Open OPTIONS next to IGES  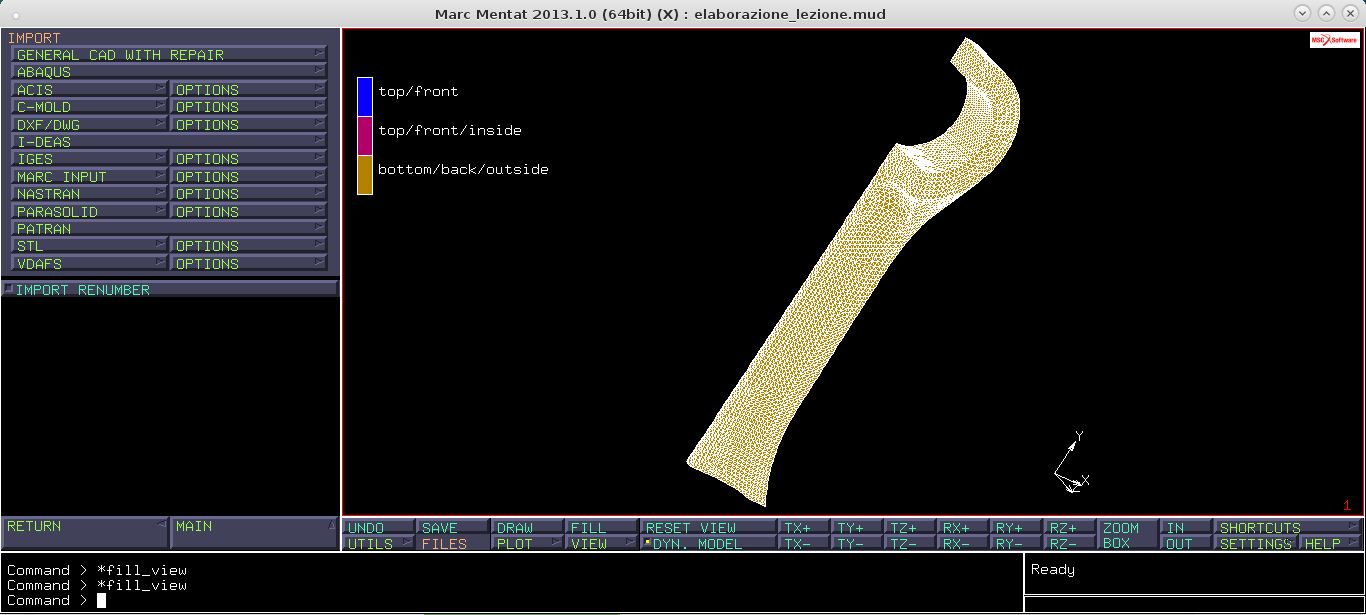[249, 159]
